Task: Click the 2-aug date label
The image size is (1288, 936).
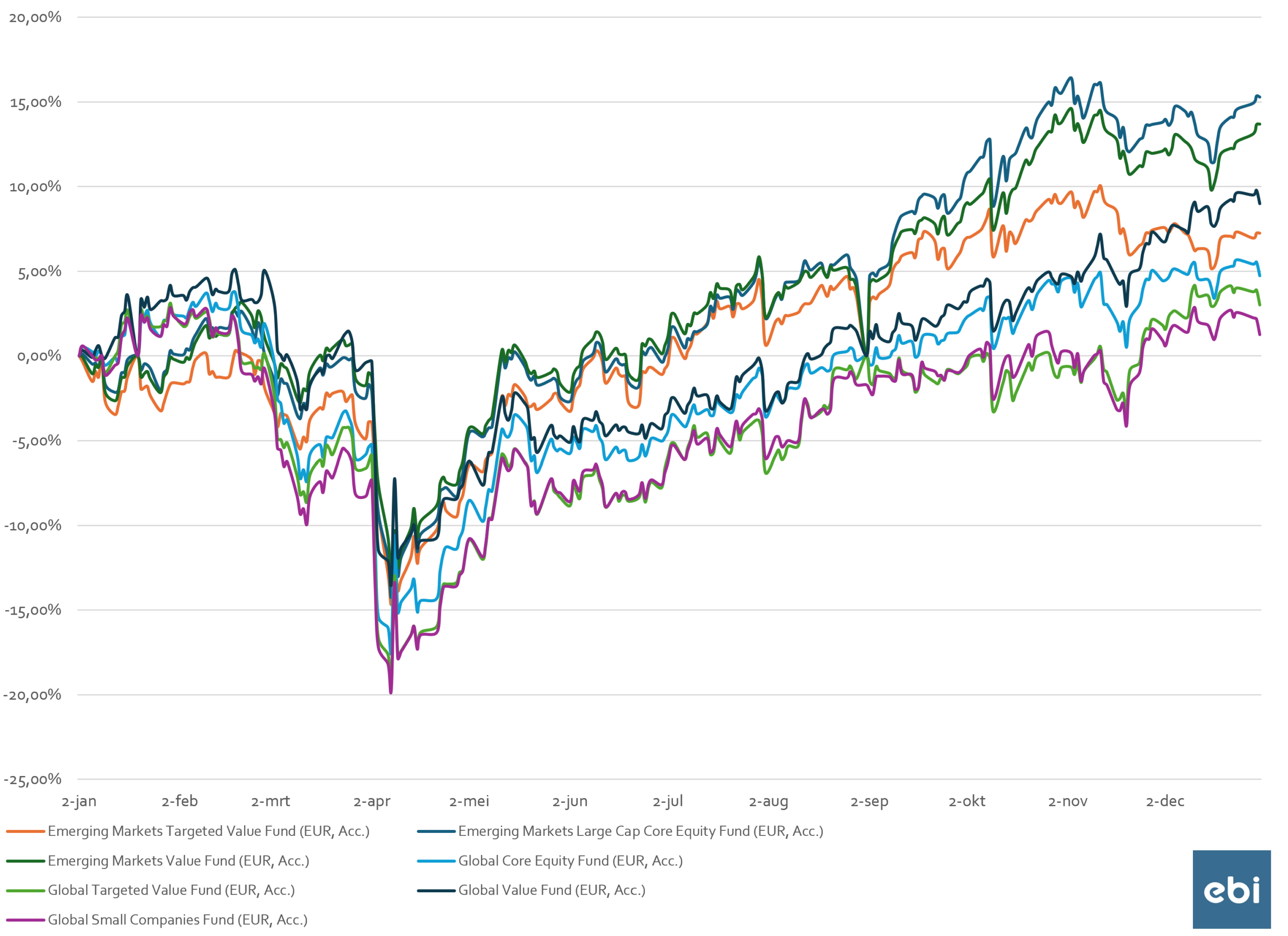Action: 768,802
